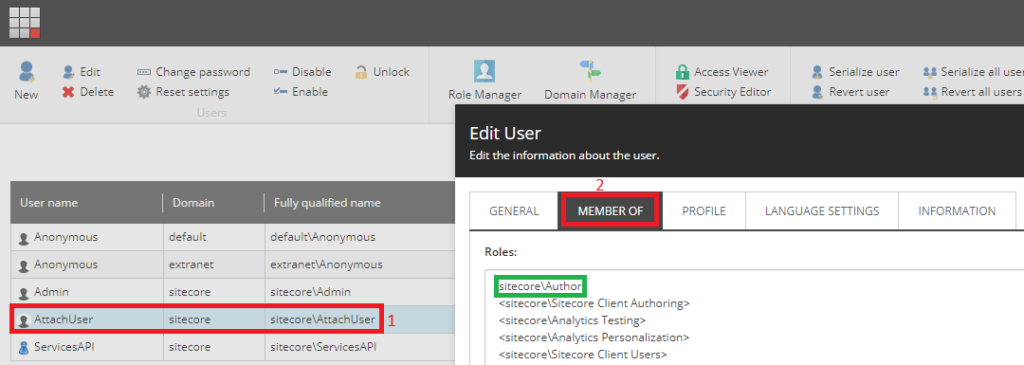Click the Change password icon
Viewport: 1024px width, 365px height.
coord(144,72)
